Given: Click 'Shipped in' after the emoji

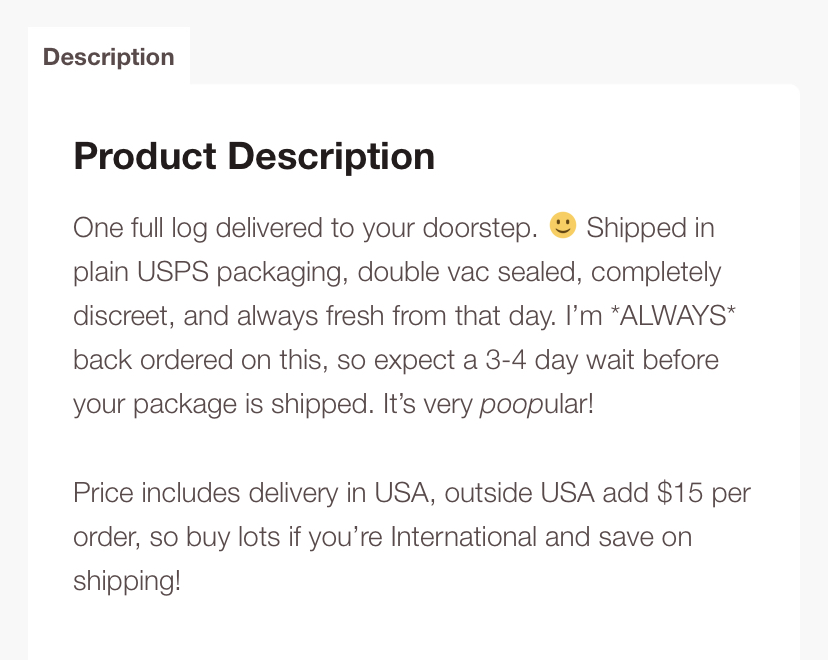Looking at the screenshot, I should [650, 229].
